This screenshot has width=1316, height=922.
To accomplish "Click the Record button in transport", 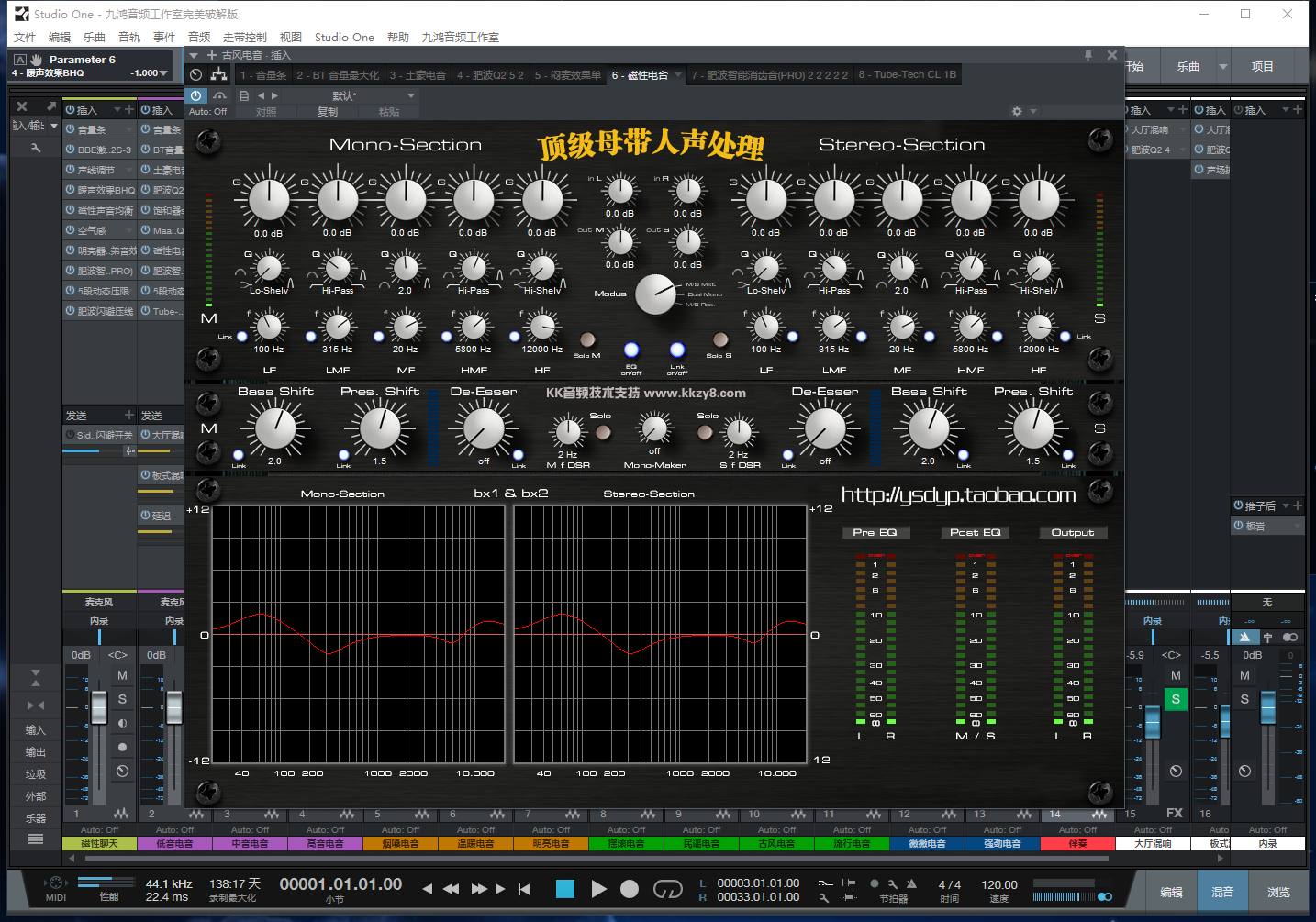I will (x=630, y=888).
